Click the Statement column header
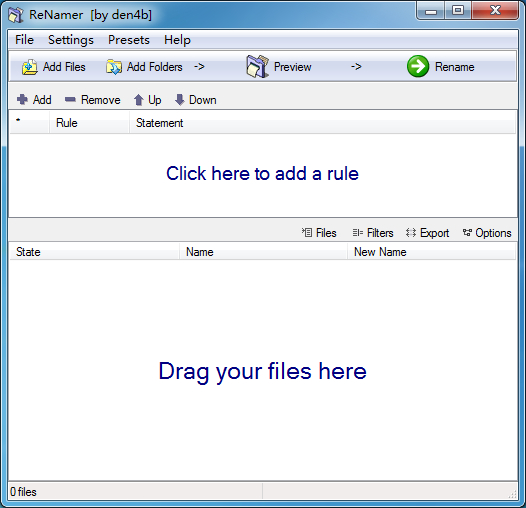526x508 pixels. point(322,123)
